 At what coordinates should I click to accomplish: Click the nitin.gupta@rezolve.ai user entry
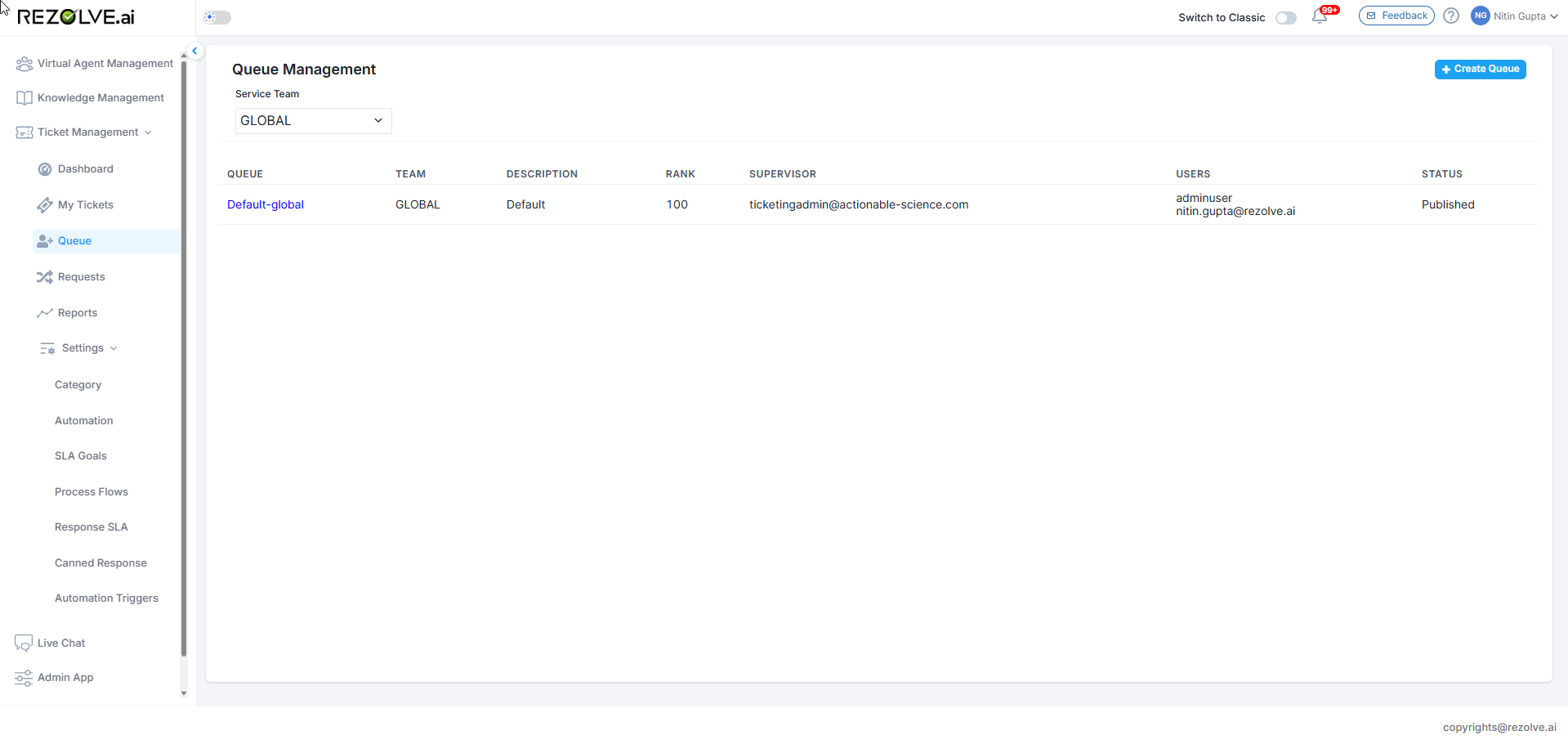click(1235, 212)
